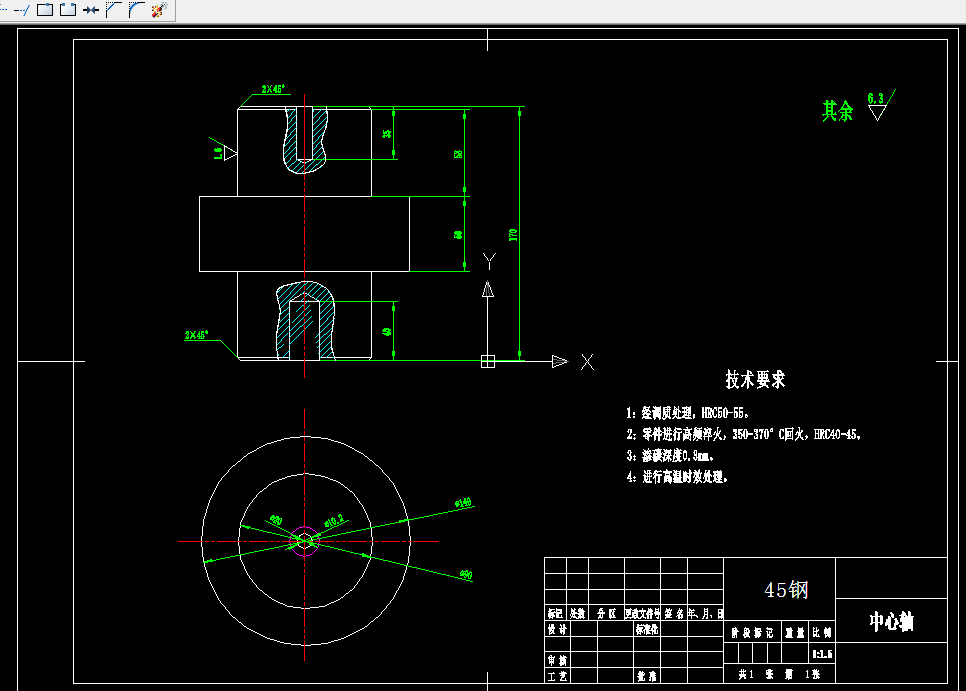Select the φ20 dimension text
The width and height of the screenshot is (966, 691).
click(x=275, y=520)
